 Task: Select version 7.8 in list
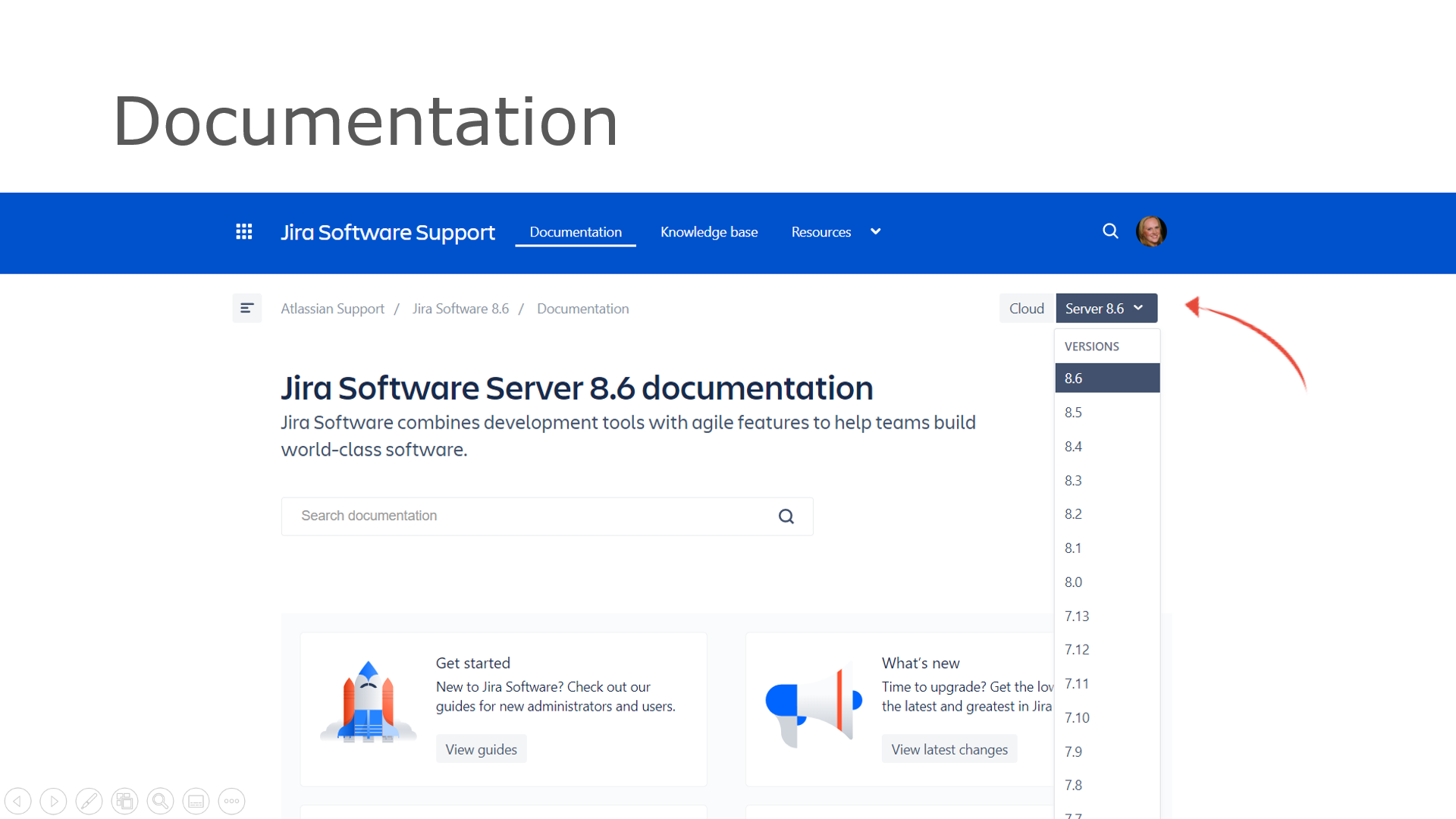pos(1107,785)
